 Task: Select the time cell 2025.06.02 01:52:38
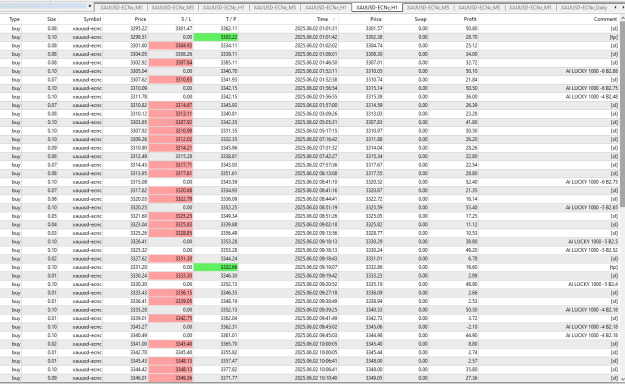[316, 80]
